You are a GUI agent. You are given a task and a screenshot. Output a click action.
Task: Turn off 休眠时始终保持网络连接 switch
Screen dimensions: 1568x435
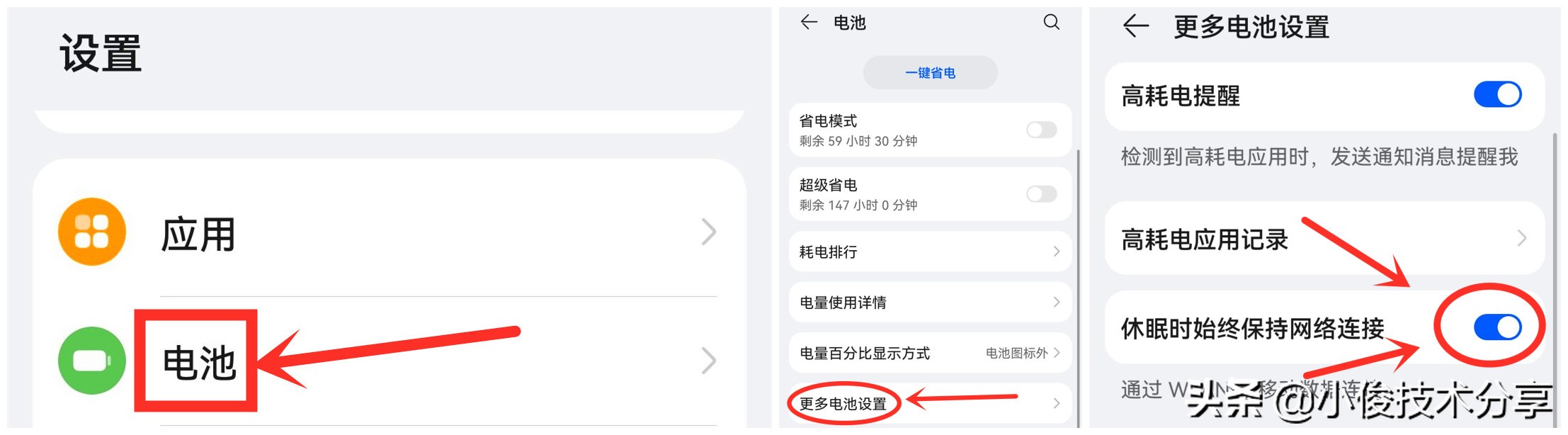(x=1498, y=327)
